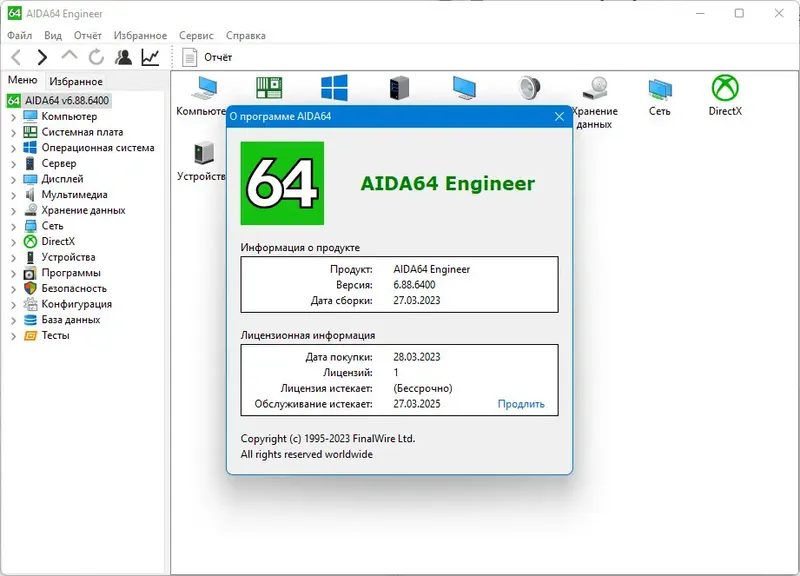The image size is (800, 576).
Task: Open the multimedia speaker large icon
Action: pyautogui.click(x=530, y=88)
